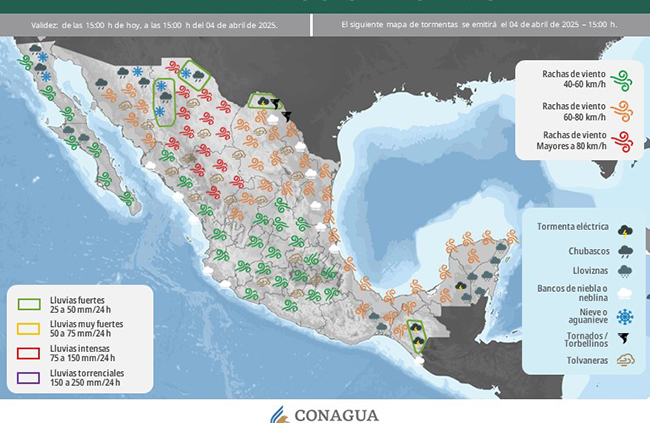Select the purple Lluvias torrenciales legend swatch
Viewport: 650px width, 423px height.
[x=30, y=377]
